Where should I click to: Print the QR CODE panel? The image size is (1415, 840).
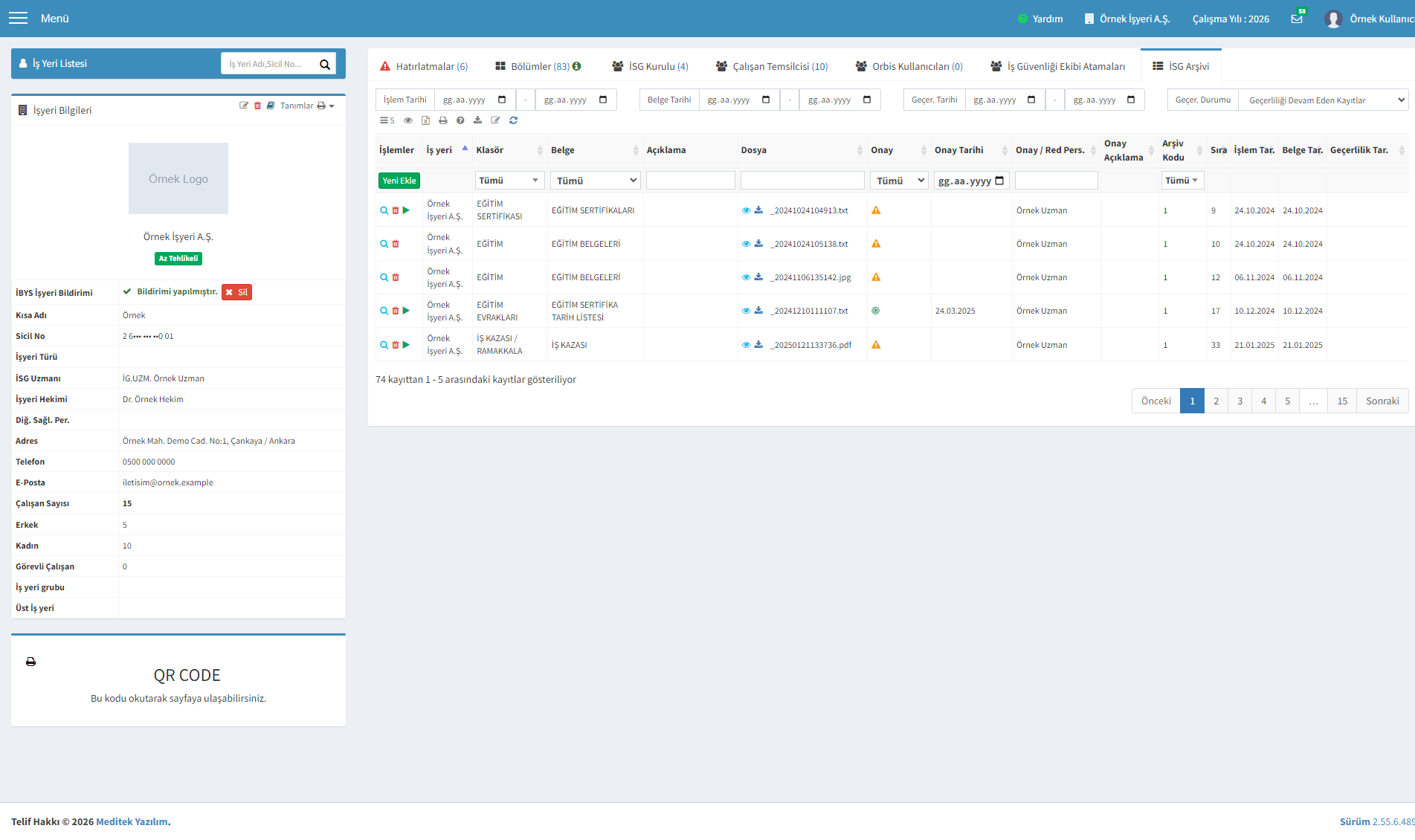pos(30,662)
